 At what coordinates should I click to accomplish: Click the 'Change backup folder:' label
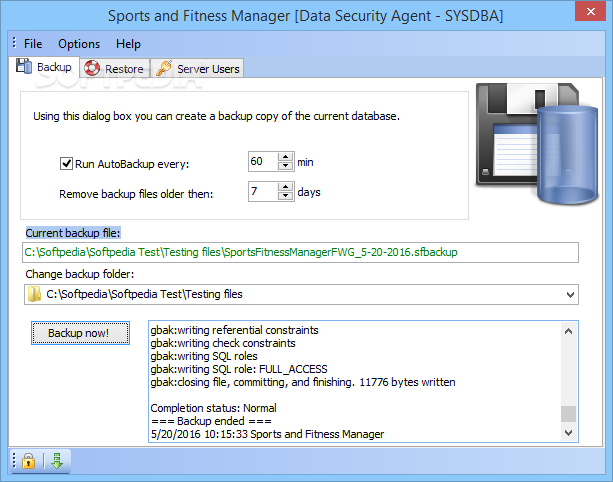[x=80, y=274]
